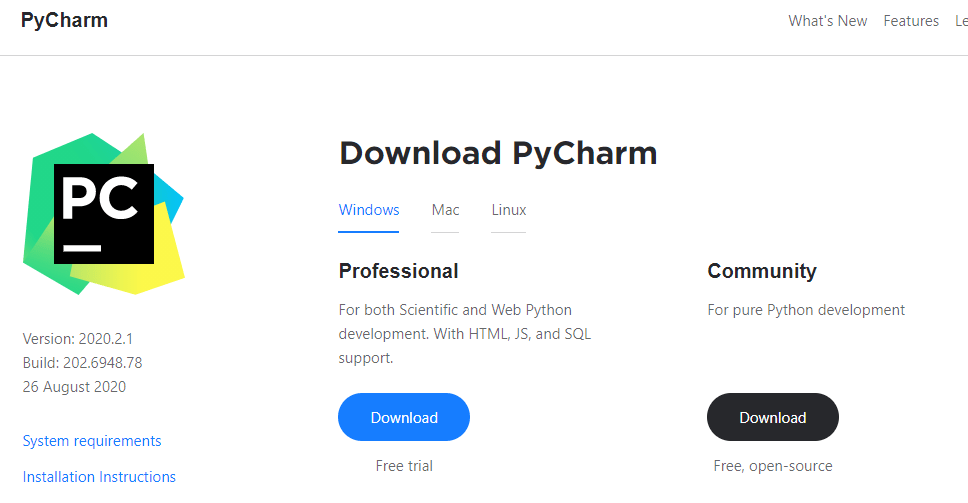The height and width of the screenshot is (503, 968).
Task: Click the Professional edition heading
Action: 398,271
